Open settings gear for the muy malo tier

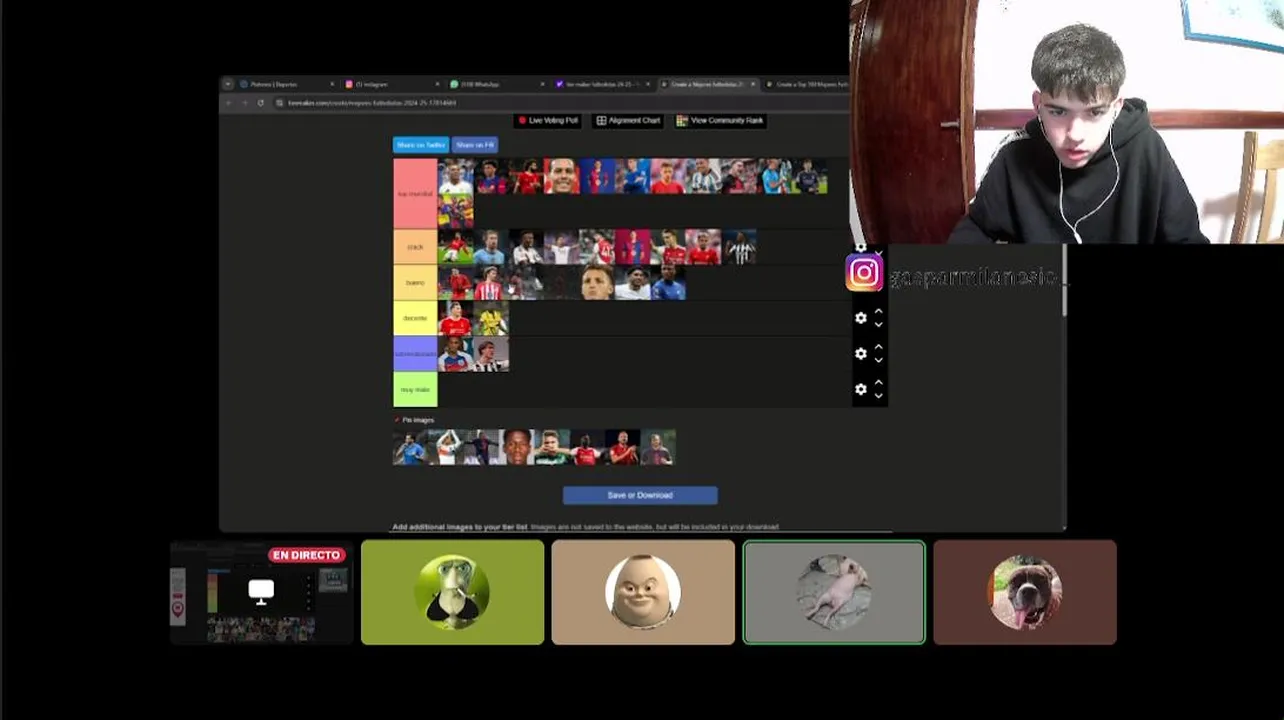(860, 389)
